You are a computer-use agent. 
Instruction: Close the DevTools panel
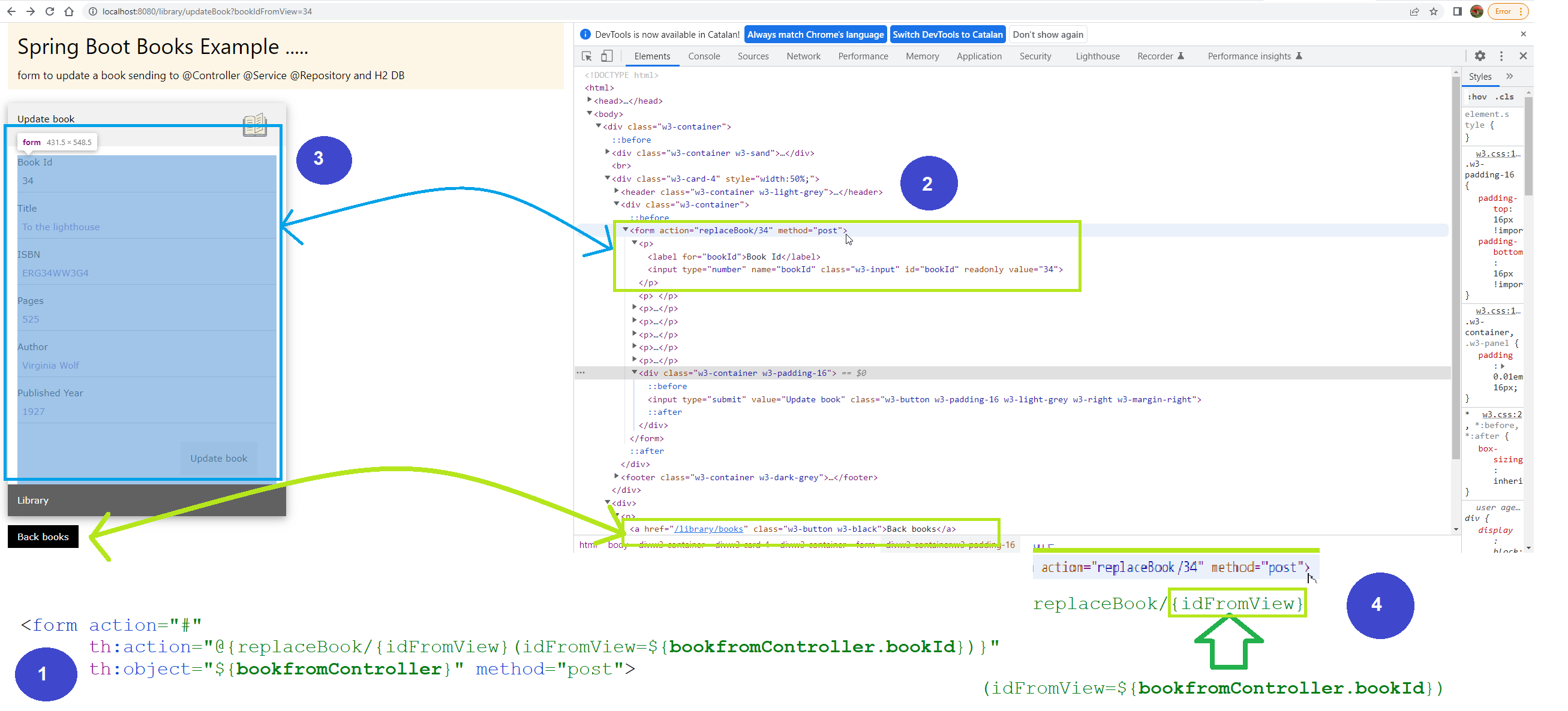[1523, 56]
